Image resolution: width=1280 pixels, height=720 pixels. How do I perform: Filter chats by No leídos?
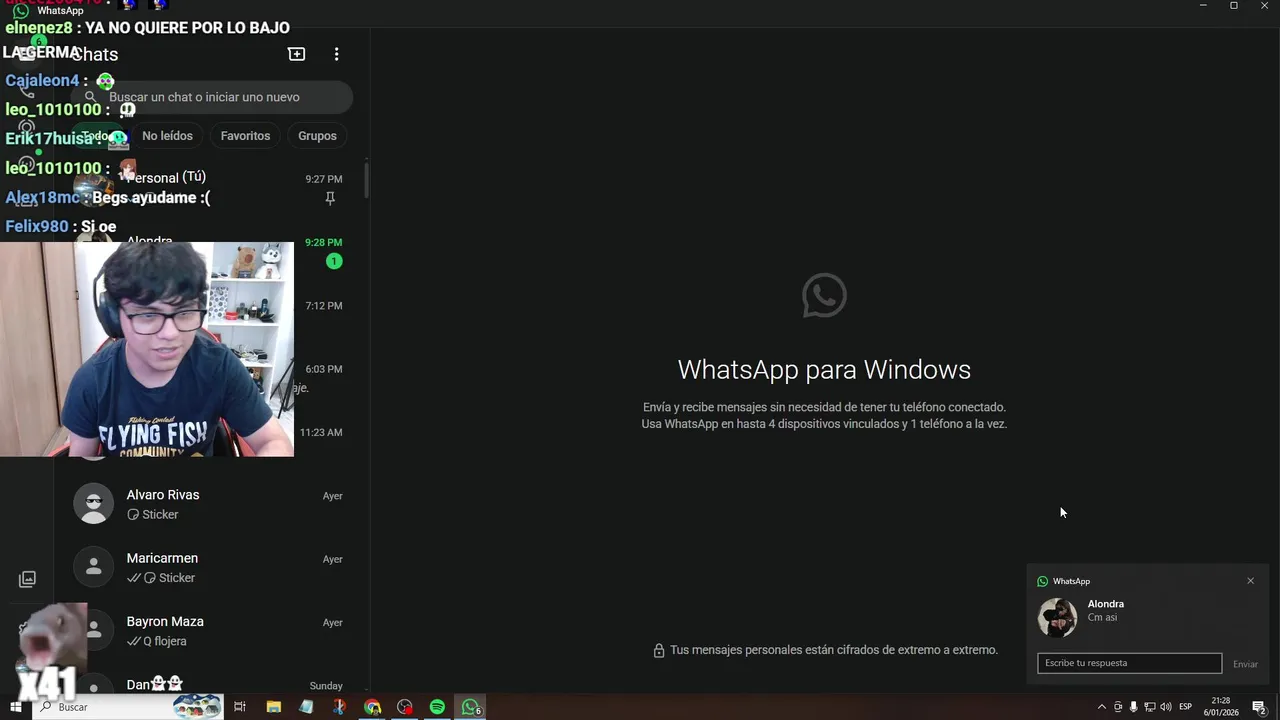(167, 136)
